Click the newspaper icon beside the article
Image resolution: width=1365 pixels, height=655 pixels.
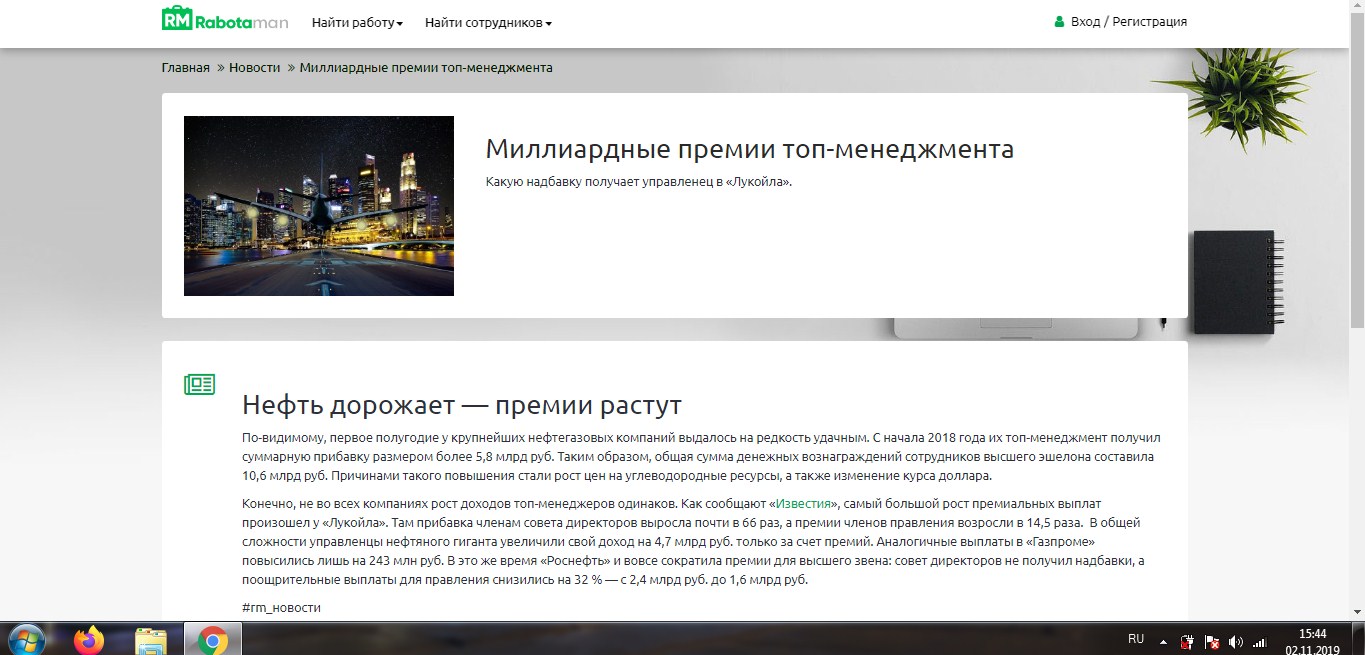200,384
